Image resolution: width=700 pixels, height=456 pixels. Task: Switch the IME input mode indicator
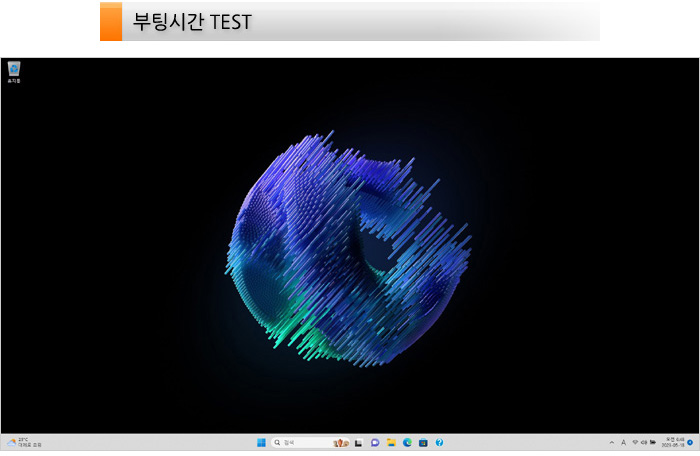pyautogui.click(x=624, y=443)
